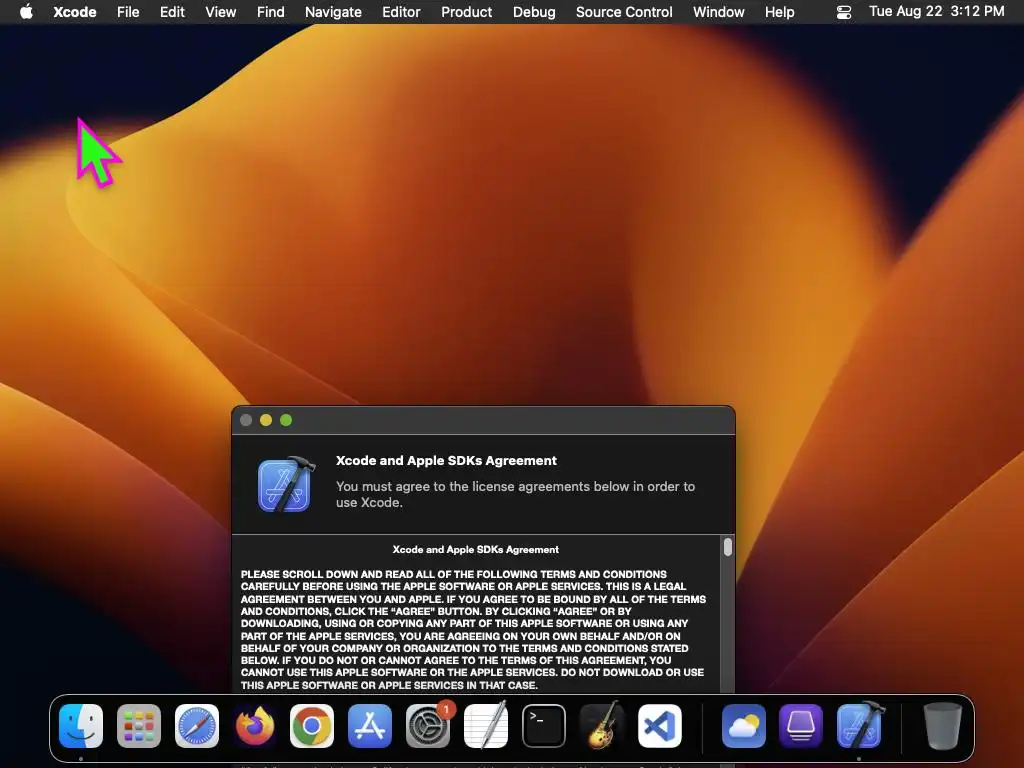The image size is (1024, 768).
Task: Launch Google Chrome from the Dock
Action: pos(312,726)
